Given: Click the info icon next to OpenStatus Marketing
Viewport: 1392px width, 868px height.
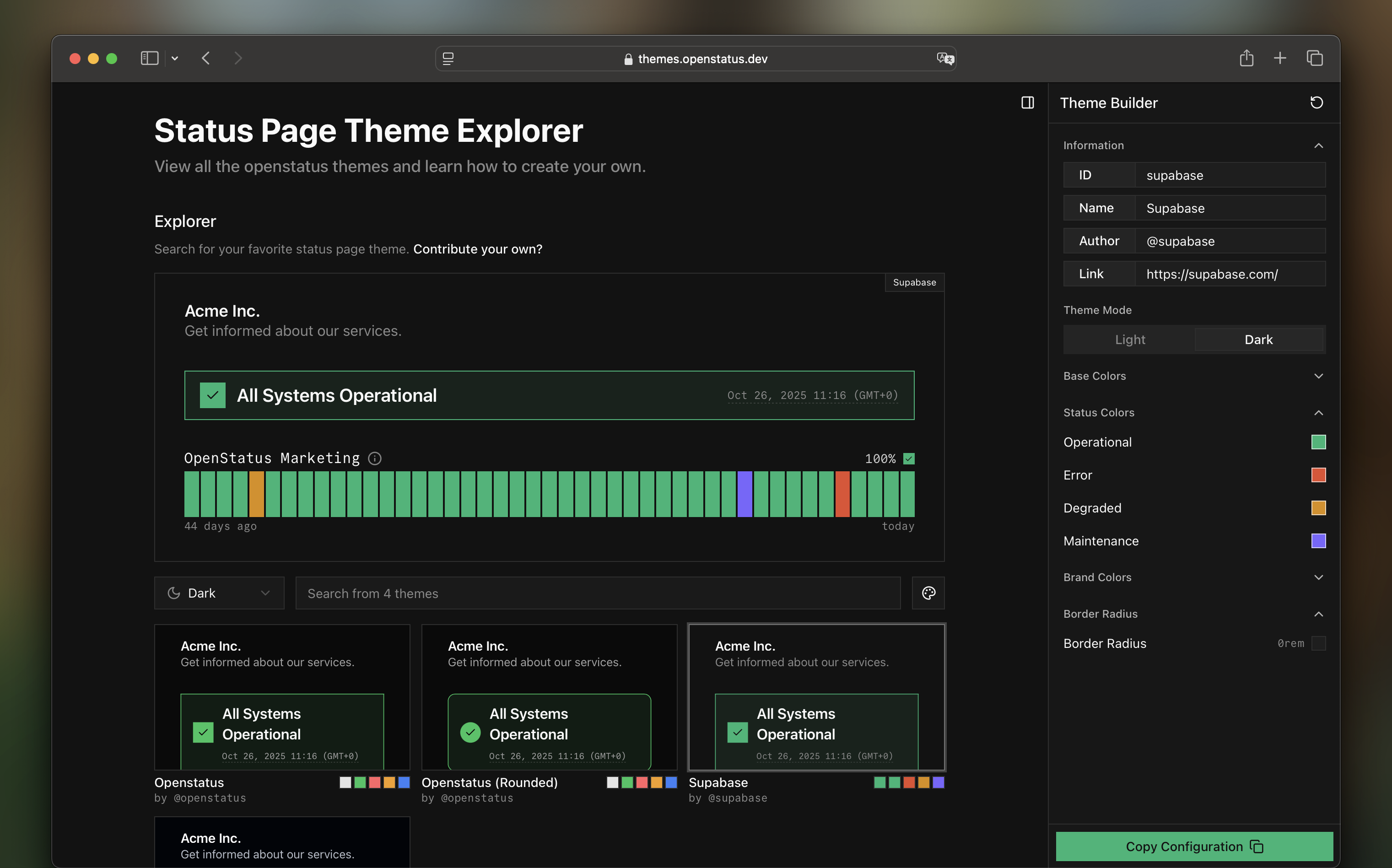Looking at the screenshot, I should (375, 458).
